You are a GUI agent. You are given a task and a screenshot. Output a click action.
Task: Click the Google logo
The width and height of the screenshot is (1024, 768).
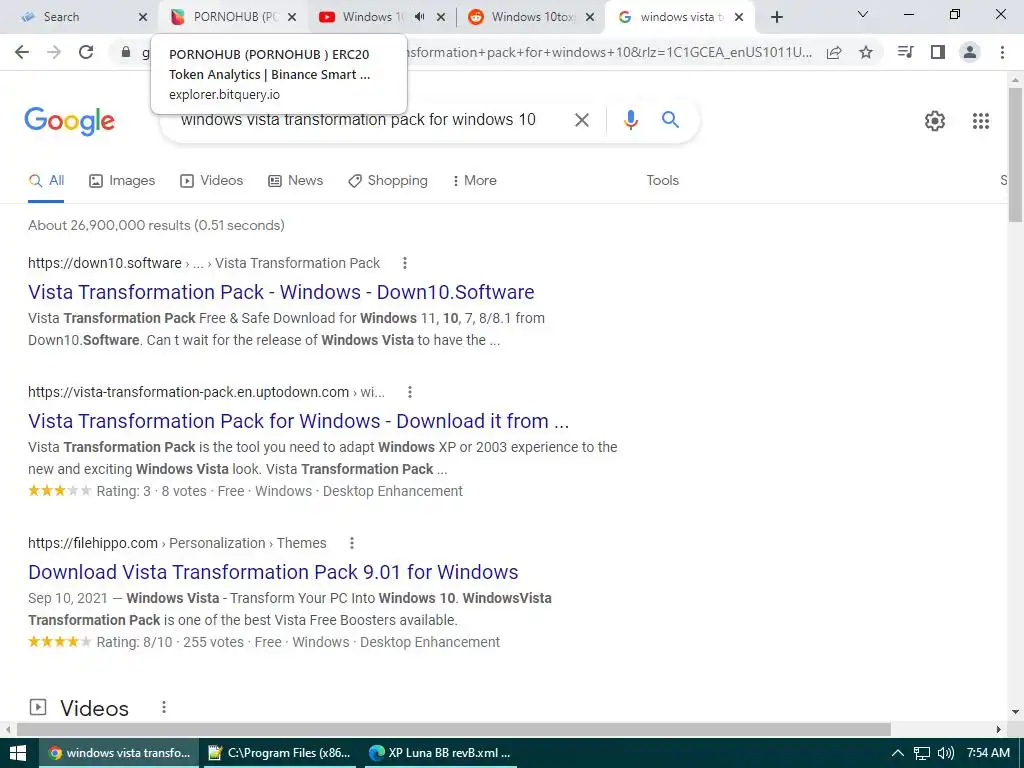pos(69,121)
